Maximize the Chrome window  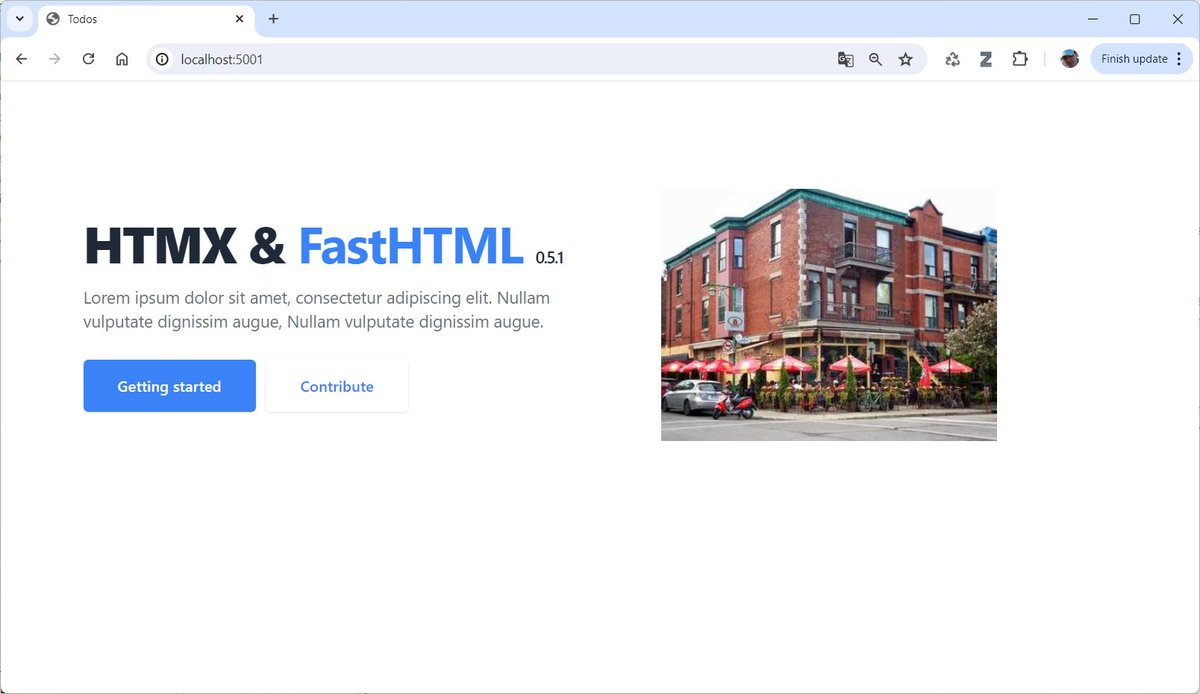pyautogui.click(x=1135, y=19)
